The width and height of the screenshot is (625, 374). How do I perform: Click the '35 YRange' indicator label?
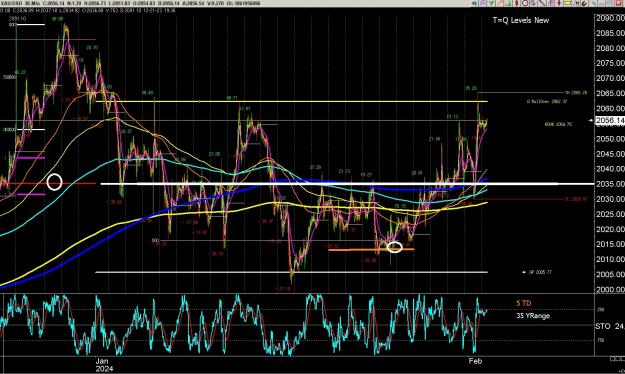point(533,316)
